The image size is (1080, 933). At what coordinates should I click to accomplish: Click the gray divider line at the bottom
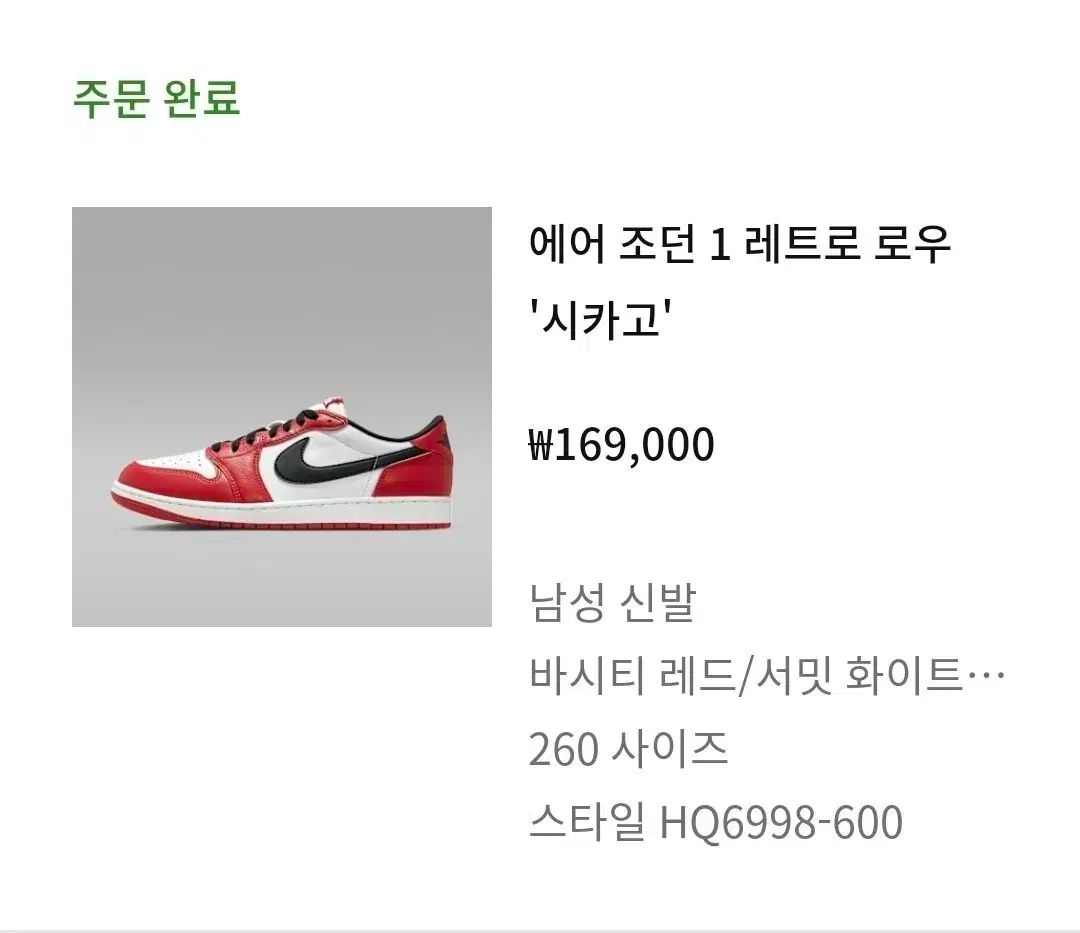click(540, 930)
